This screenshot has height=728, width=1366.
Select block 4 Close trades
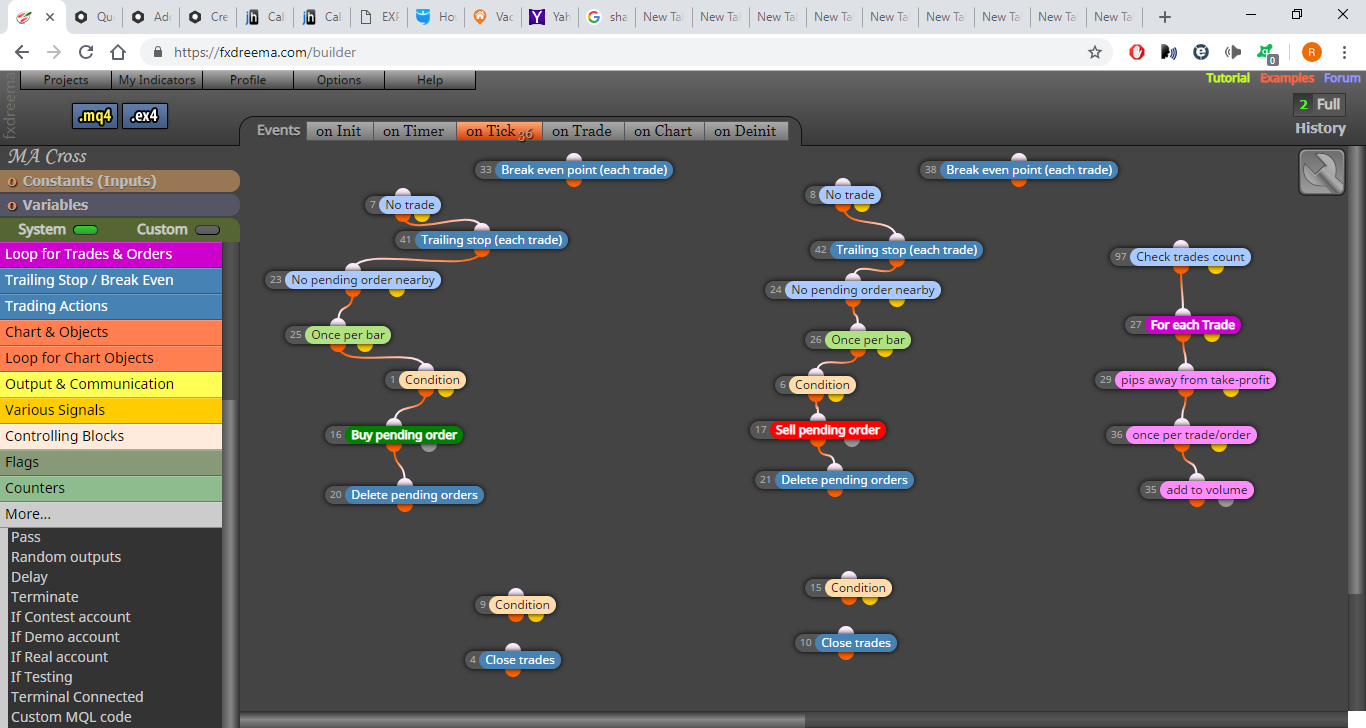pyautogui.click(x=519, y=660)
